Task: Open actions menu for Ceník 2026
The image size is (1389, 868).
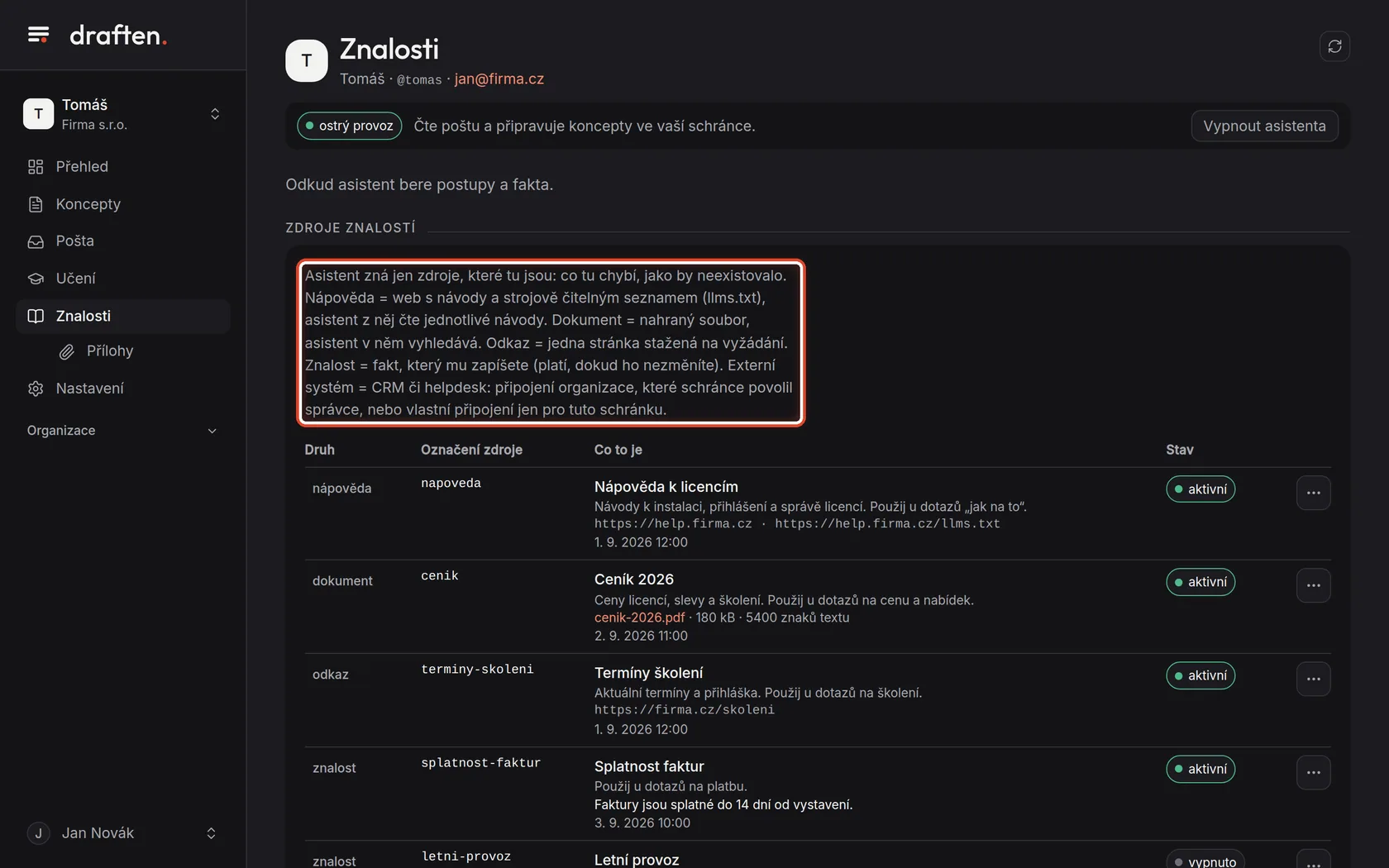Action: (x=1313, y=585)
